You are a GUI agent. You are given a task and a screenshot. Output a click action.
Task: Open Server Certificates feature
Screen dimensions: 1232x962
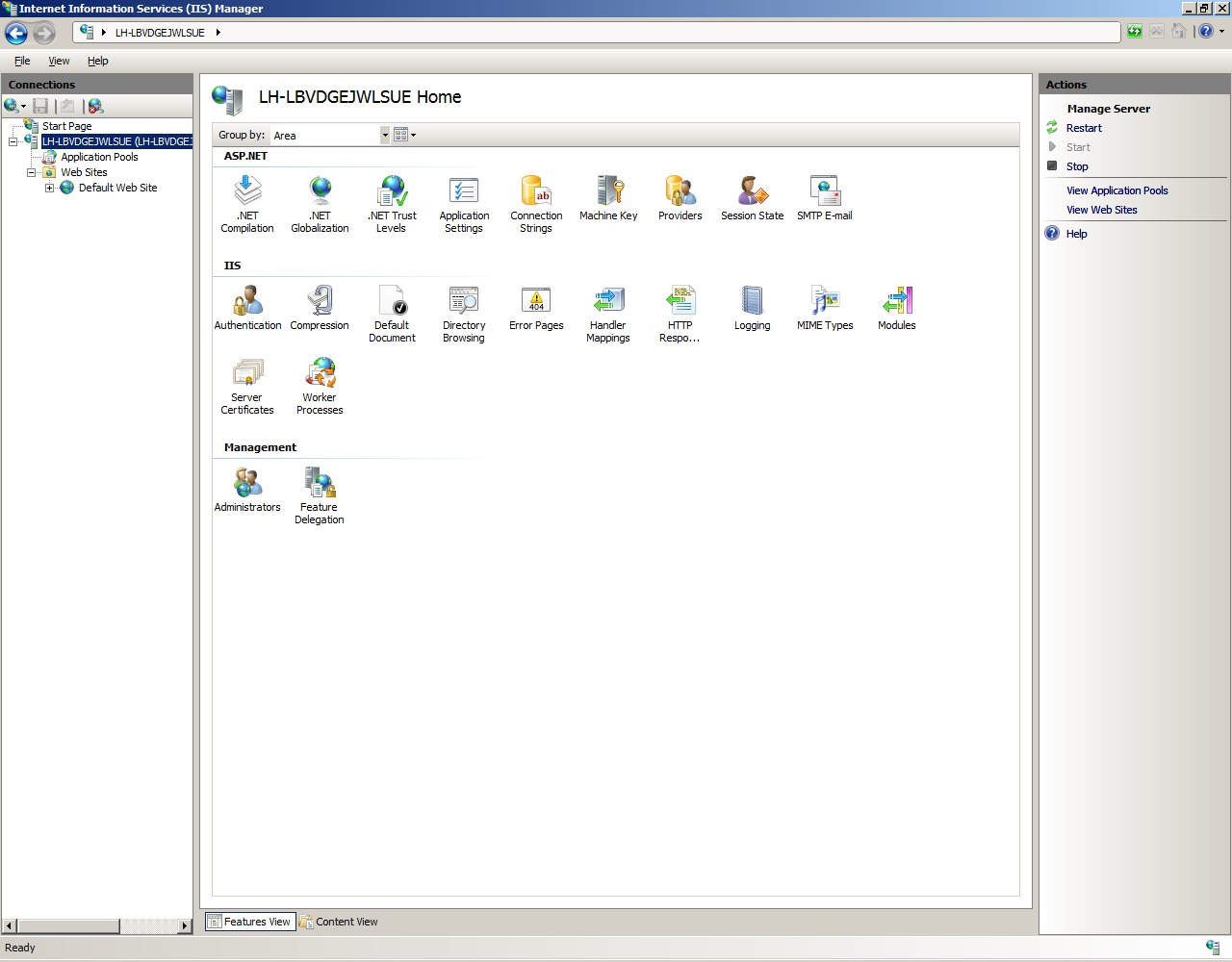coord(247,386)
